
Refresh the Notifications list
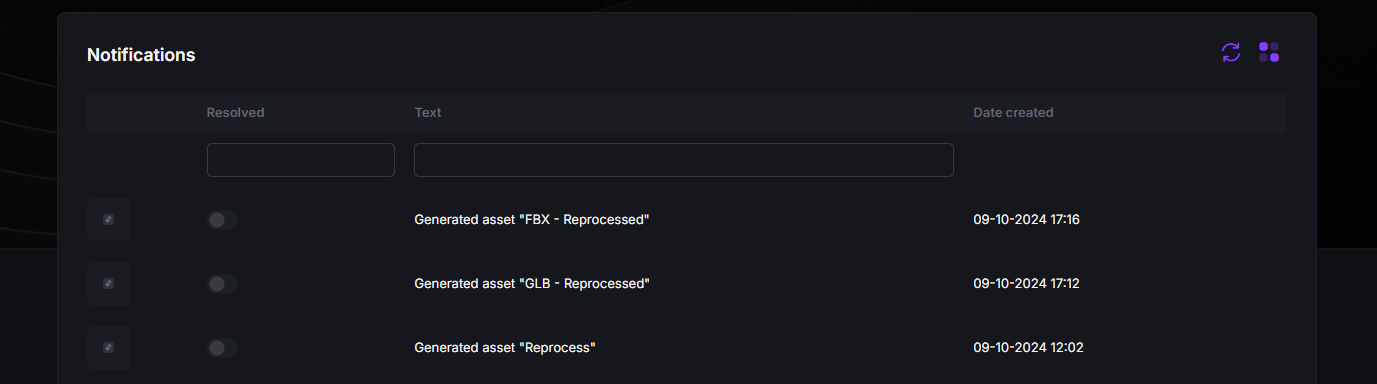1231,52
